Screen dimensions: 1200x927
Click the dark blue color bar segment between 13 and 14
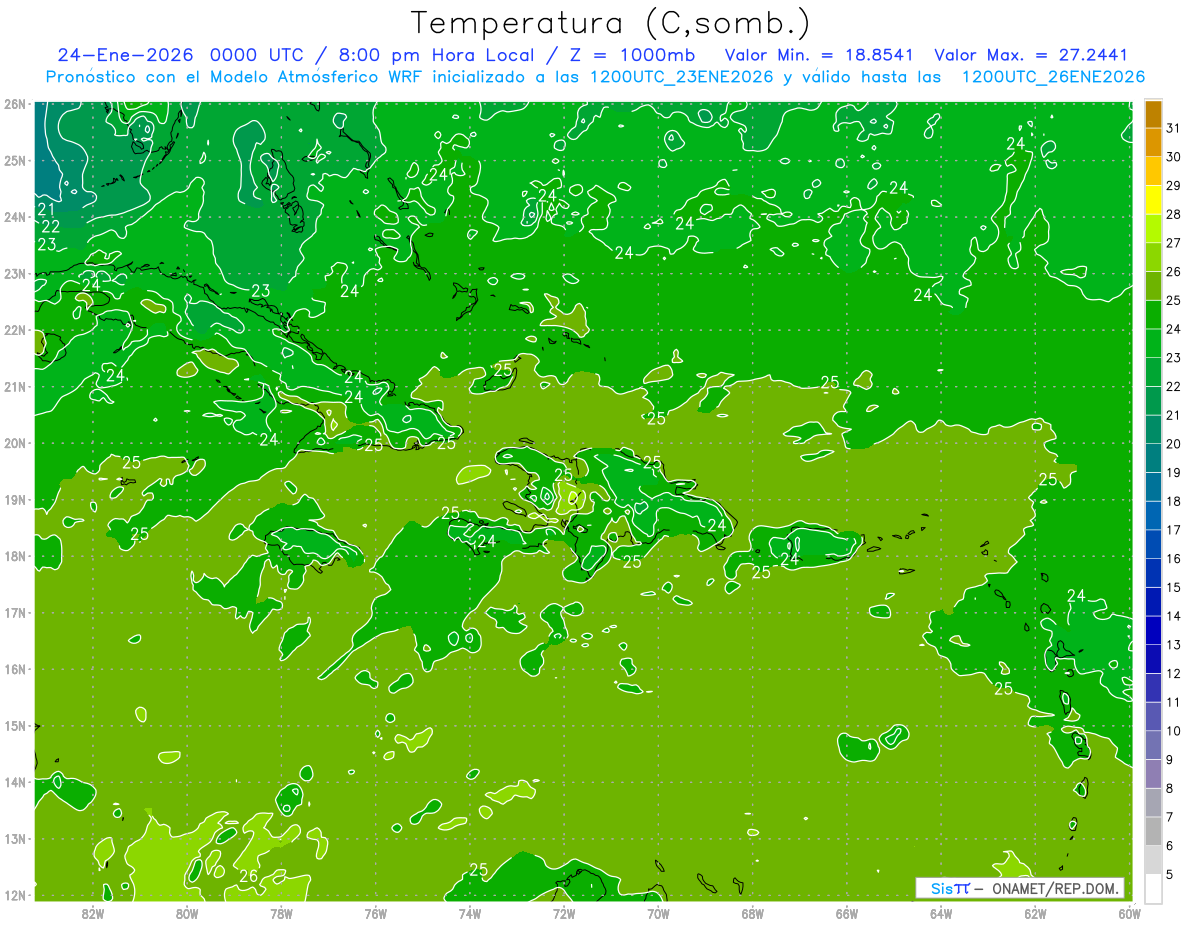[1153, 630]
